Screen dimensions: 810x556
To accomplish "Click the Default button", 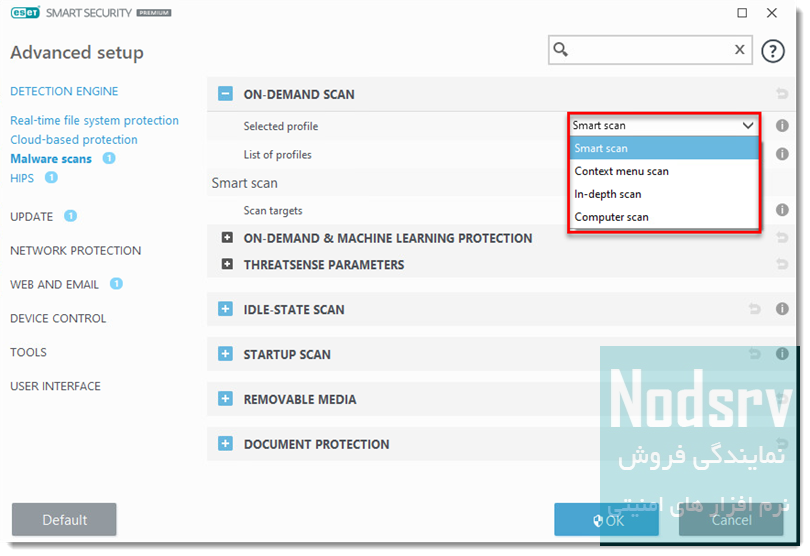I will [x=64, y=520].
